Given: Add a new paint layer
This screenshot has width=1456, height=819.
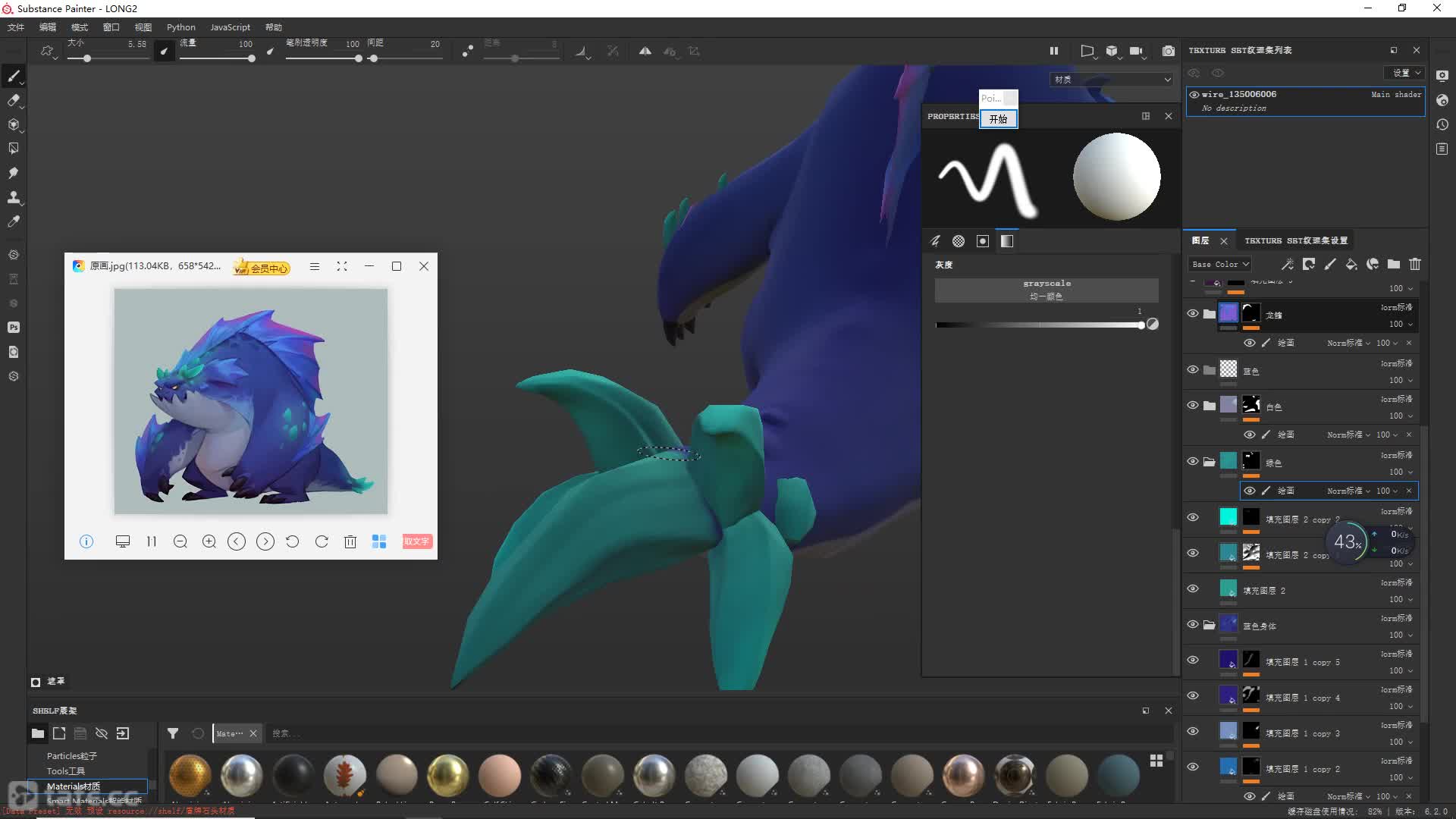Looking at the screenshot, I should point(1329,264).
